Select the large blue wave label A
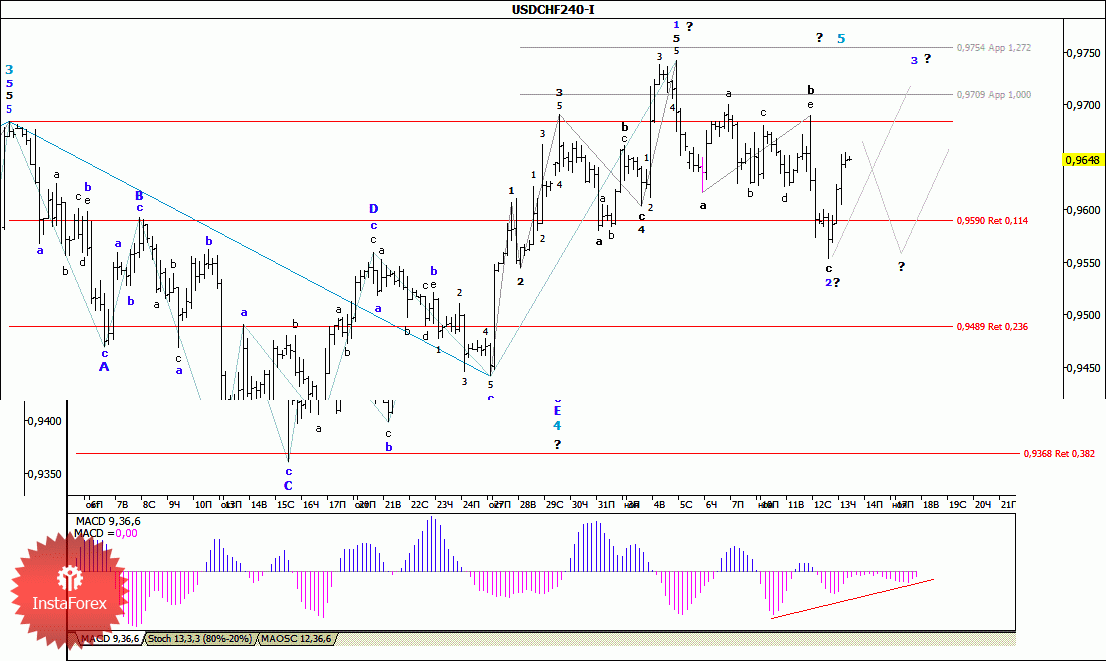 [x=104, y=367]
